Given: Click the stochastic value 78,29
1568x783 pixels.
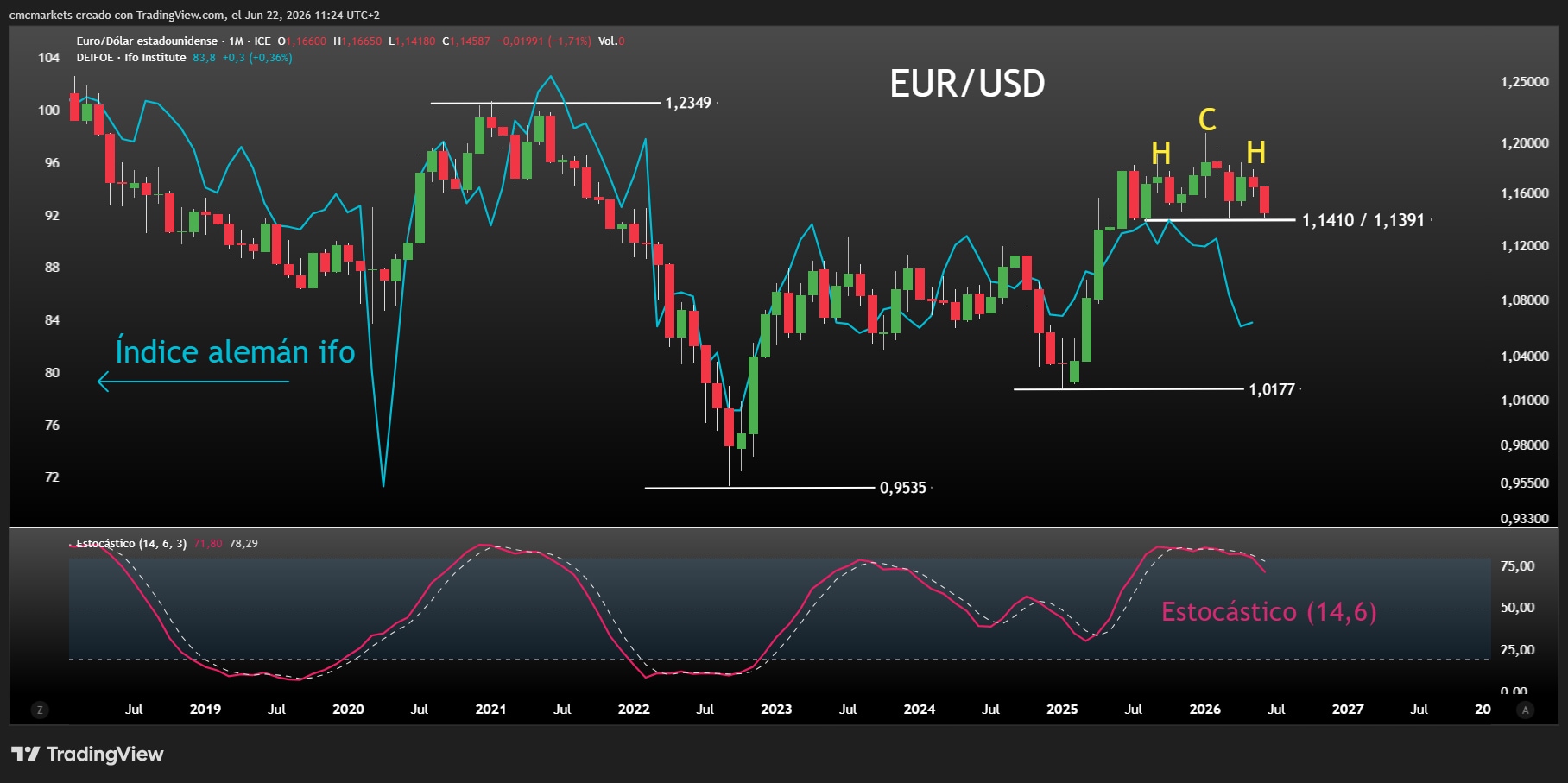Looking at the screenshot, I should pyautogui.click(x=243, y=543).
